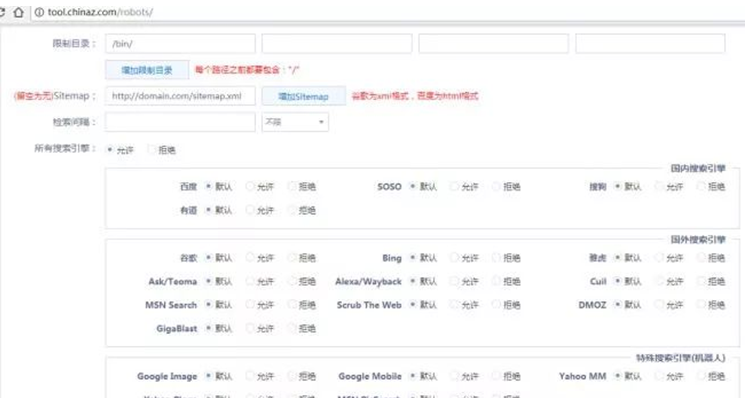Click the second empty 限制目录 field
The image size is (745, 398).
click(x=337, y=44)
